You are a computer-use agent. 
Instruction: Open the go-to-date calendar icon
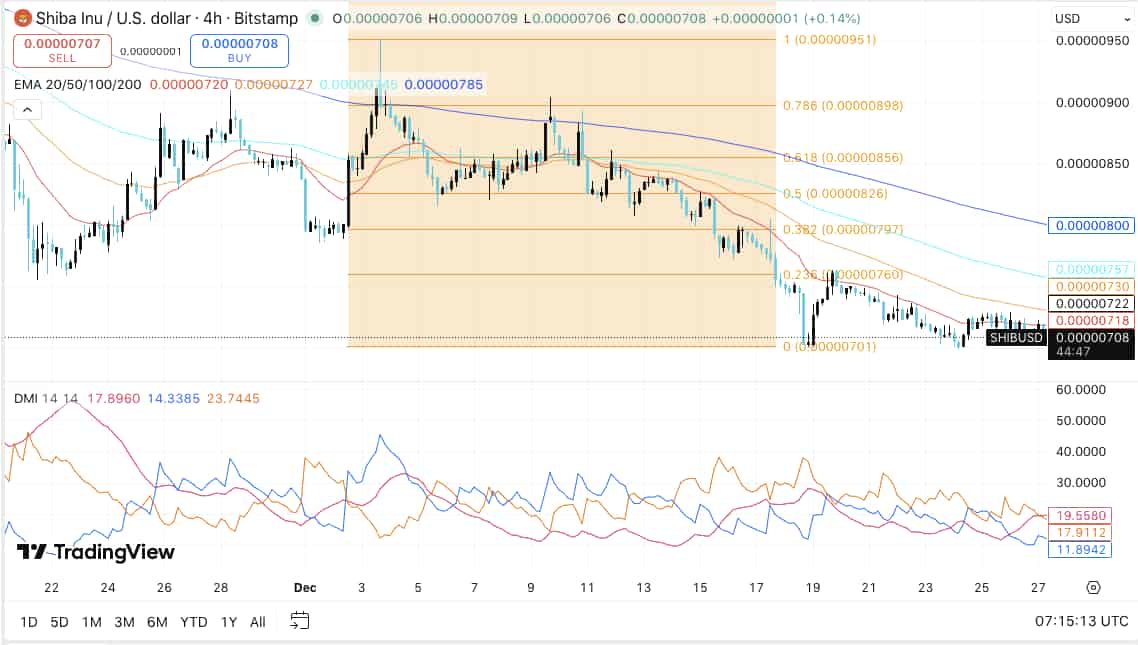click(299, 621)
